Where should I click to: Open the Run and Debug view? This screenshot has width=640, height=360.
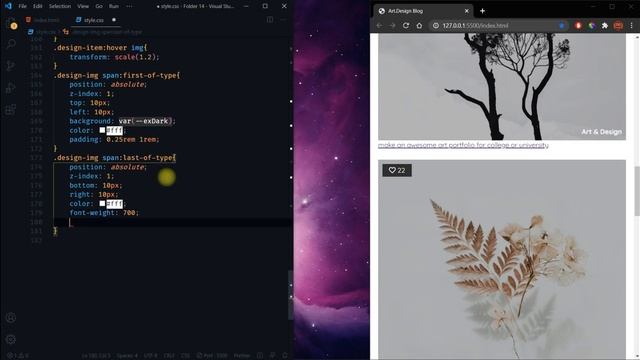(11, 87)
